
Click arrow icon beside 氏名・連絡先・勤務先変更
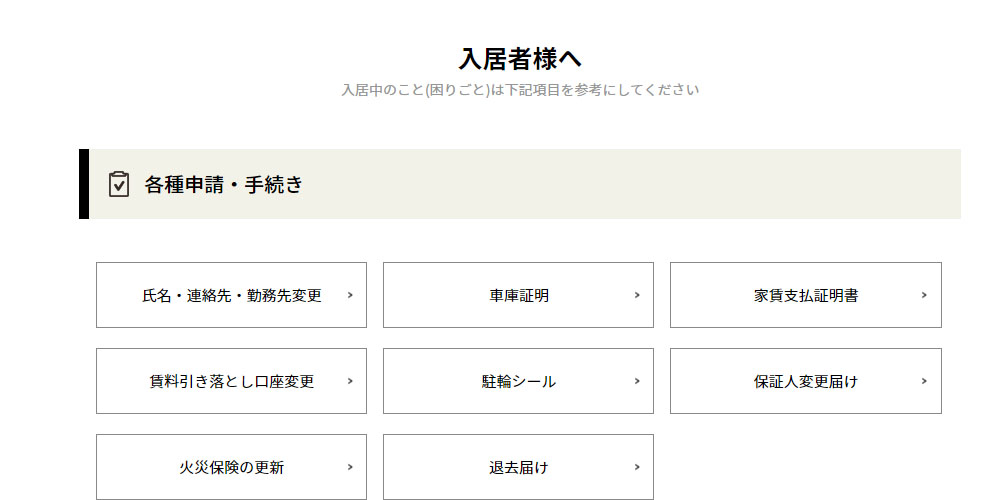coord(350,295)
